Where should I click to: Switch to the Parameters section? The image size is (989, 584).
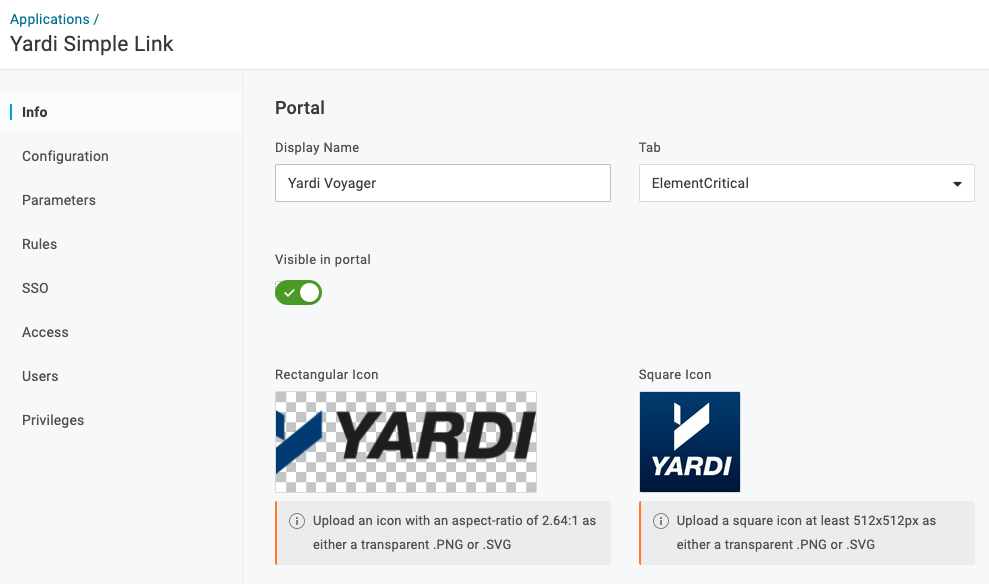point(59,200)
